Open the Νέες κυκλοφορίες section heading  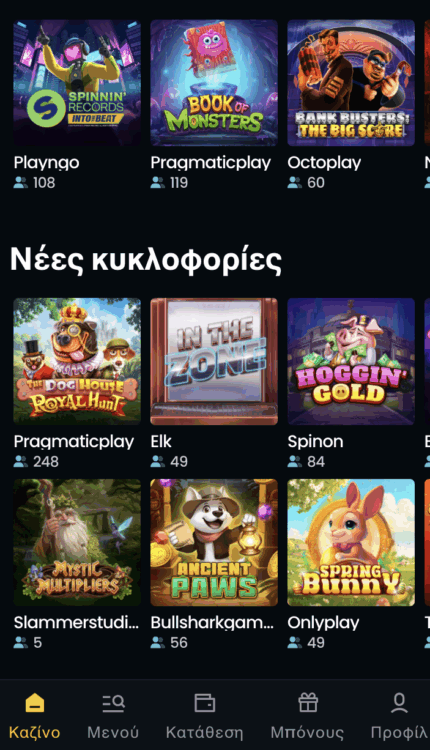[x=146, y=260]
